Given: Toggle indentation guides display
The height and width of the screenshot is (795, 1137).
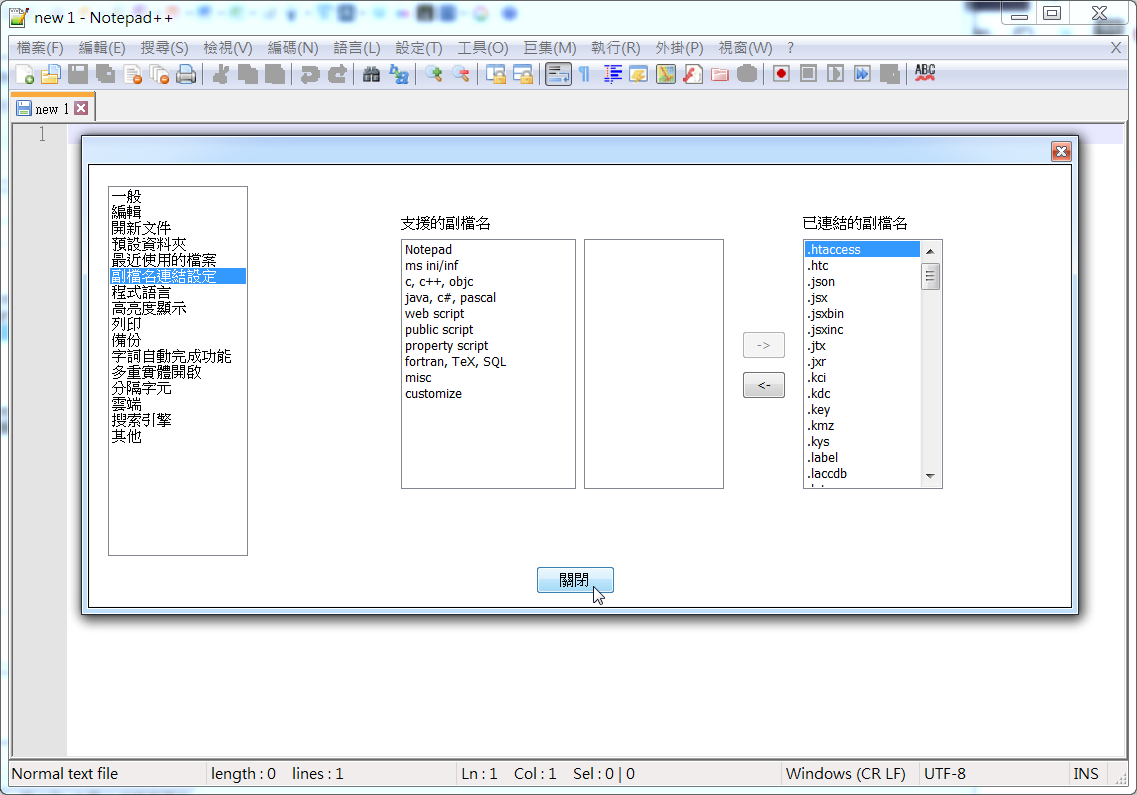Looking at the screenshot, I should [x=612, y=73].
